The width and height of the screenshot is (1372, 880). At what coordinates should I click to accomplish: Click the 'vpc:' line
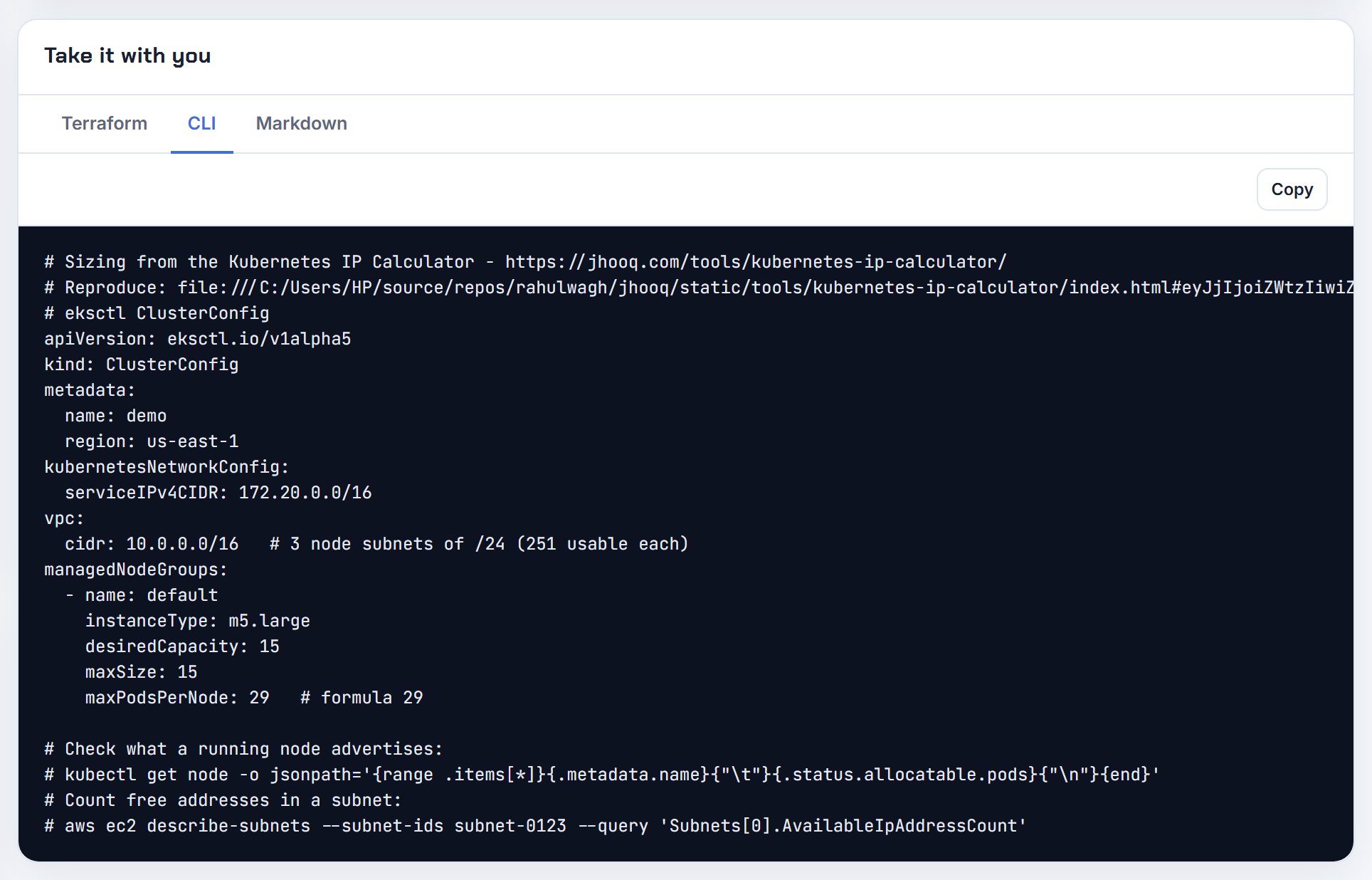pos(64,518)
